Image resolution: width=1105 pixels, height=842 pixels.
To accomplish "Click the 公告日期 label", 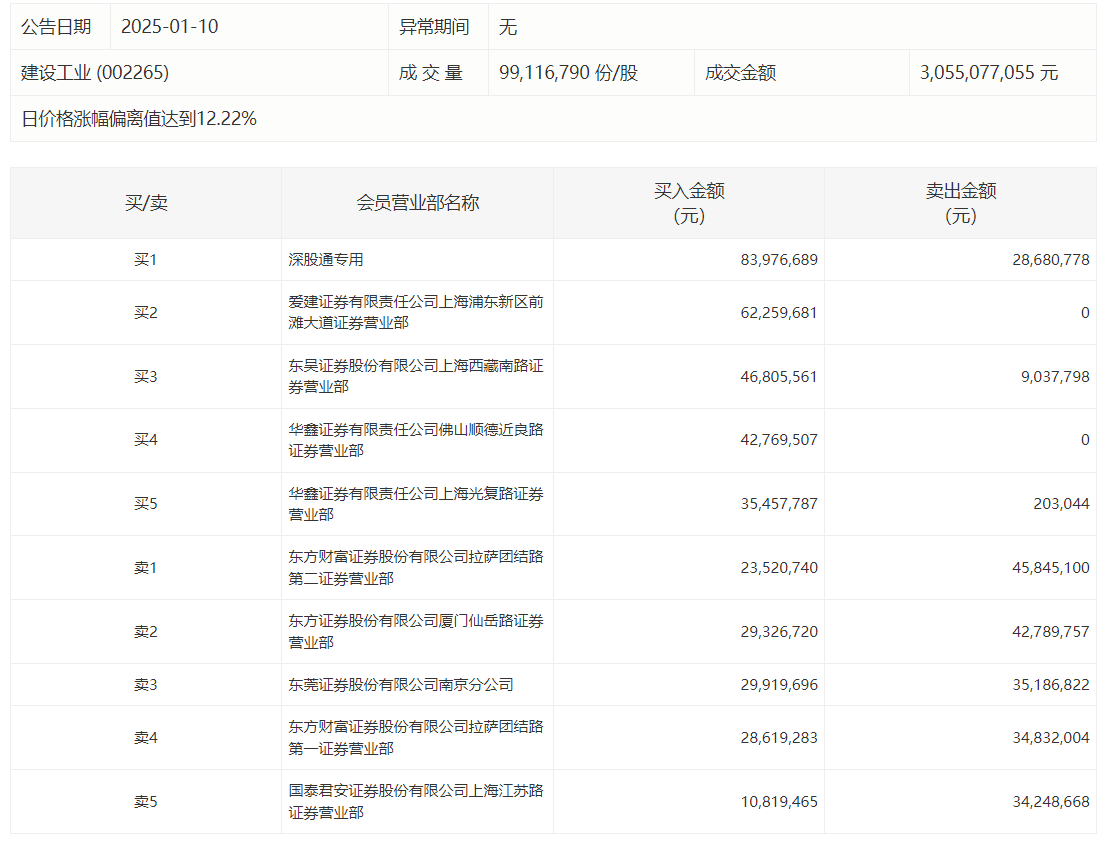I will point(56,27).
